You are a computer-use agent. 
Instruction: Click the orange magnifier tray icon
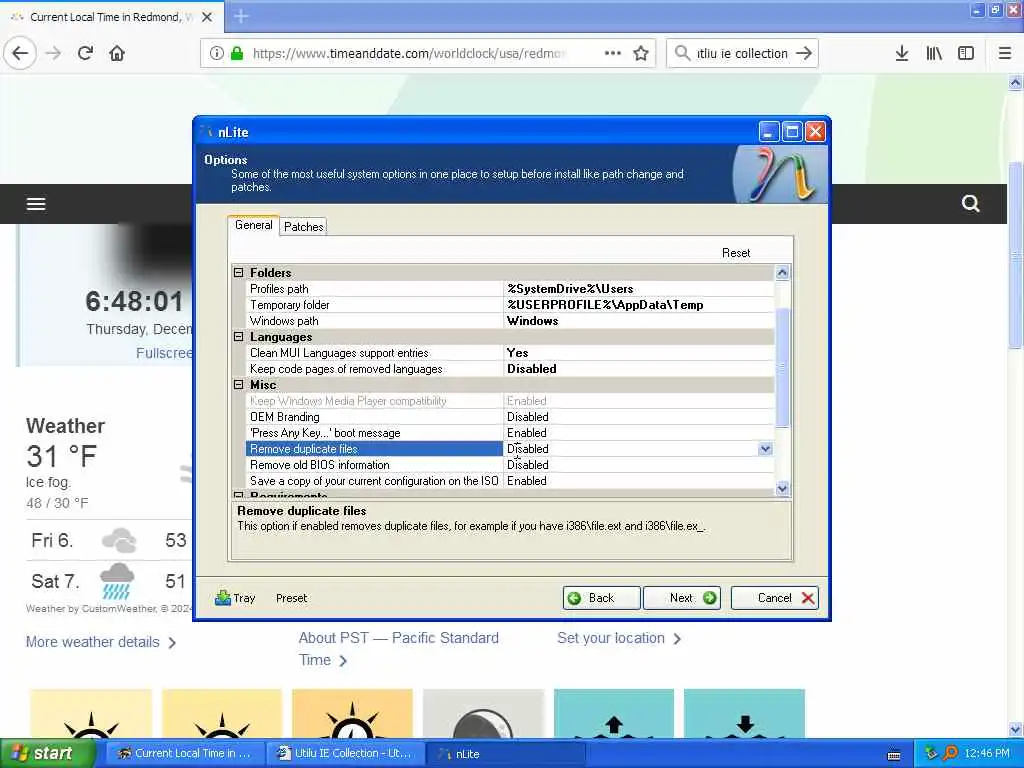tap(950, 753)
